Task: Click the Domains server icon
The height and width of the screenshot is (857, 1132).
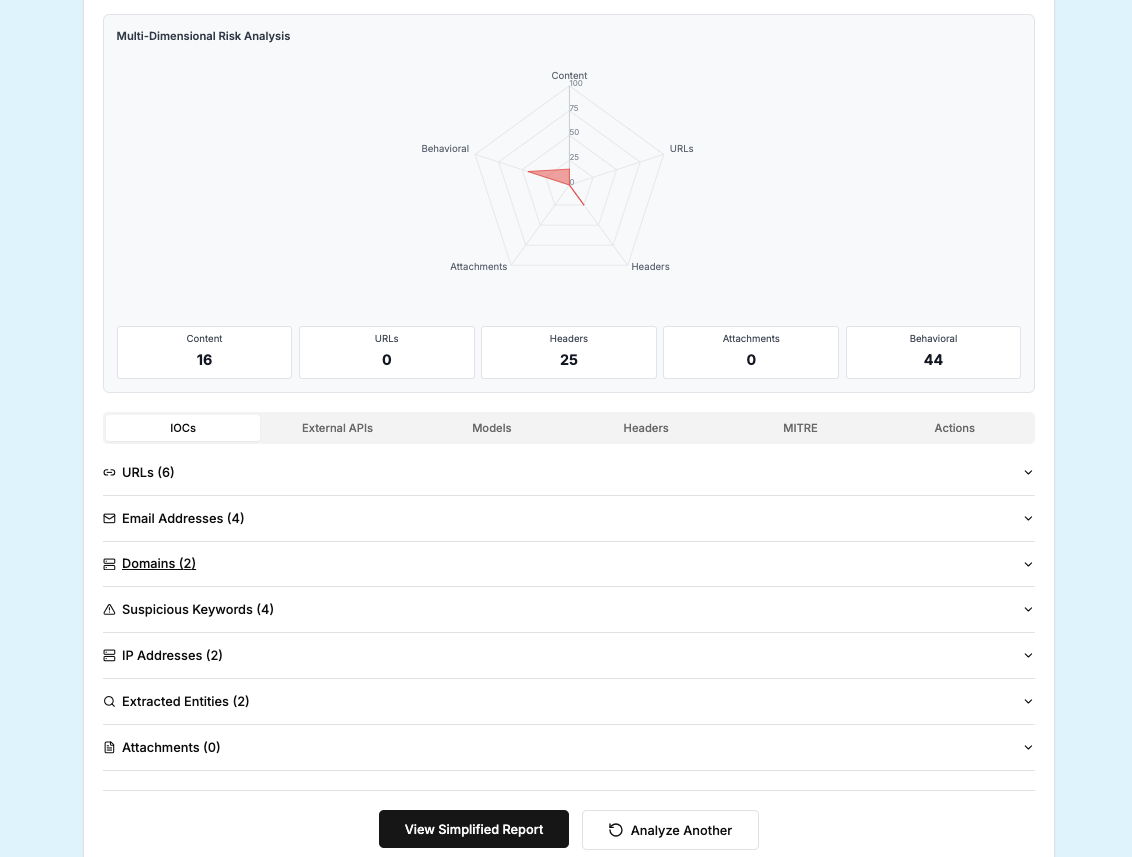Action: 109,563
